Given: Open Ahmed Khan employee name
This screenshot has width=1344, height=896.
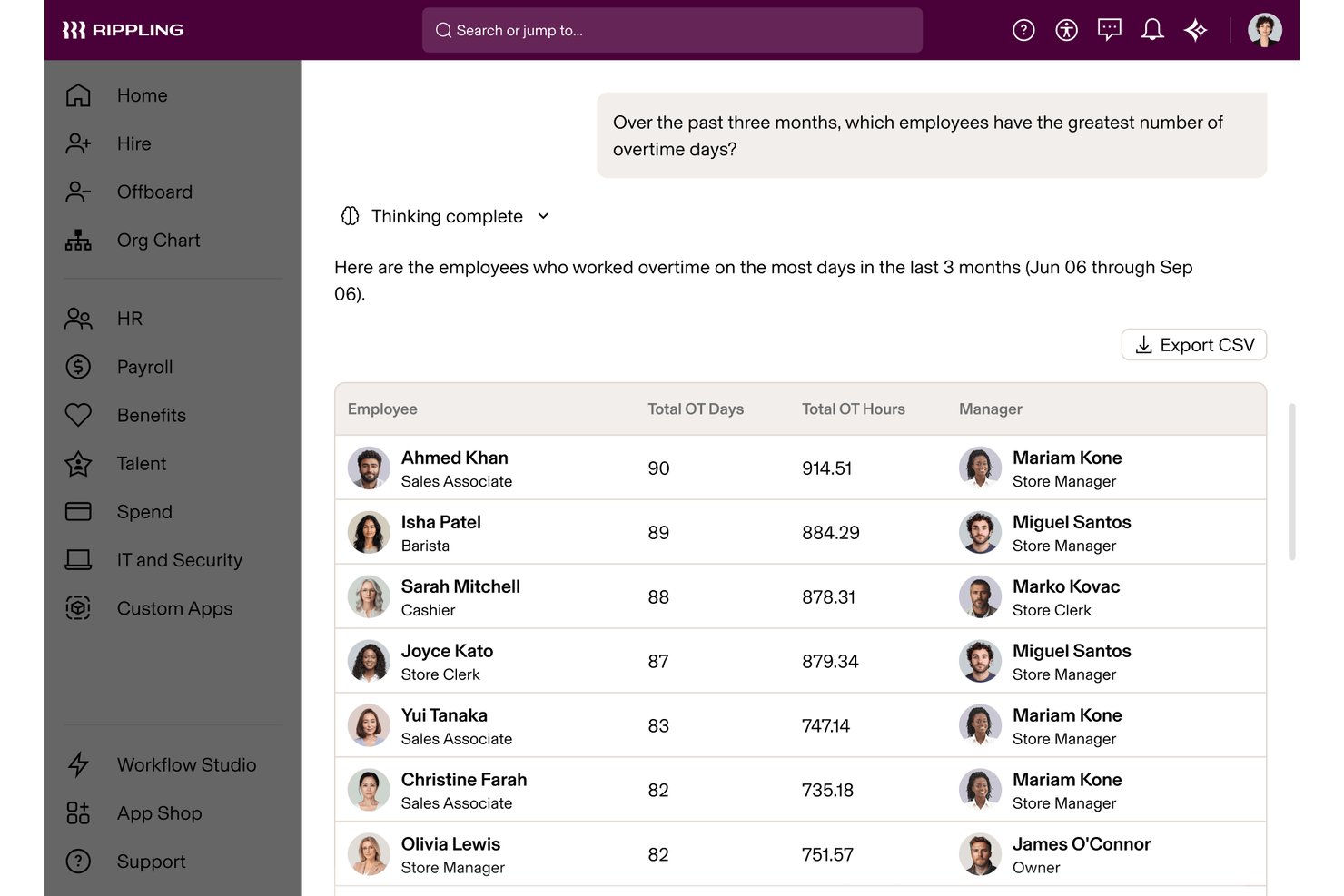Looking at the screenshot, I should [x=455, y=458].
